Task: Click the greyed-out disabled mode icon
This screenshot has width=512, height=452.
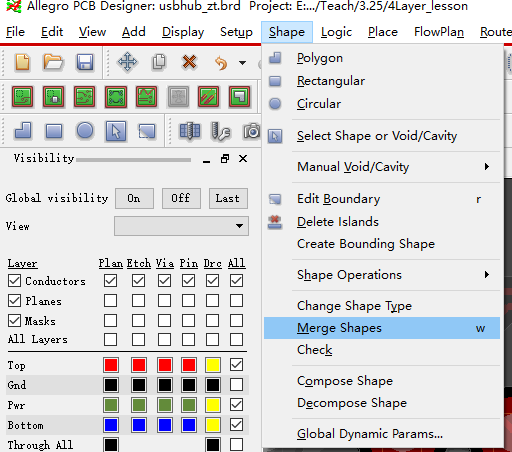Action: [178, 97]
